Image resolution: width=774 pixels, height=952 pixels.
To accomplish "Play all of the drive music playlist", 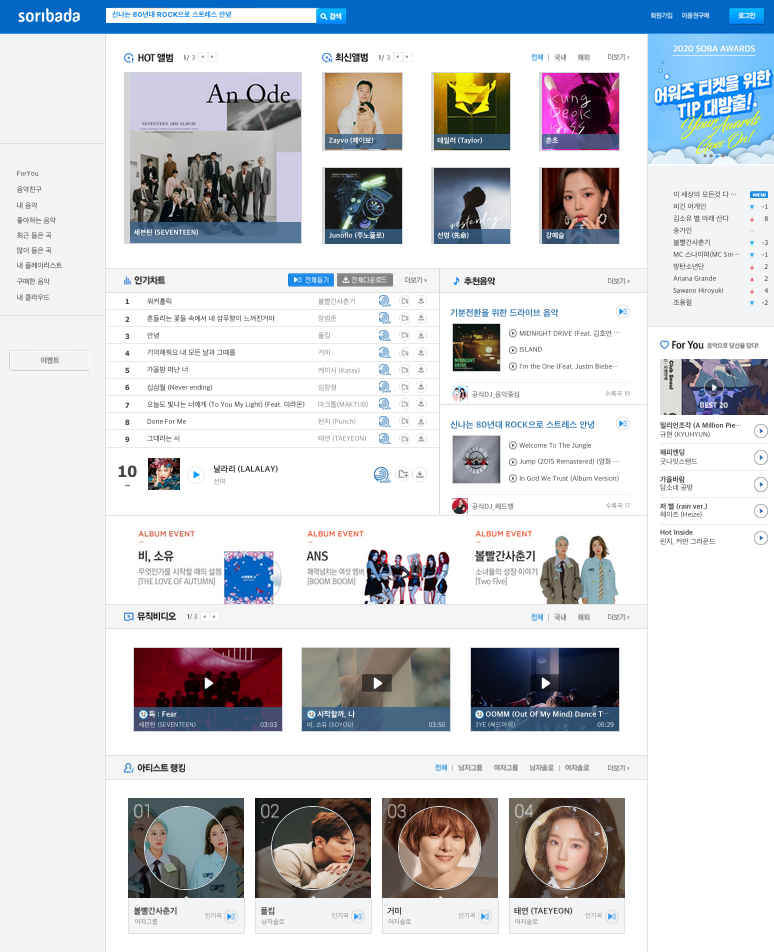I will coord(622,311).
